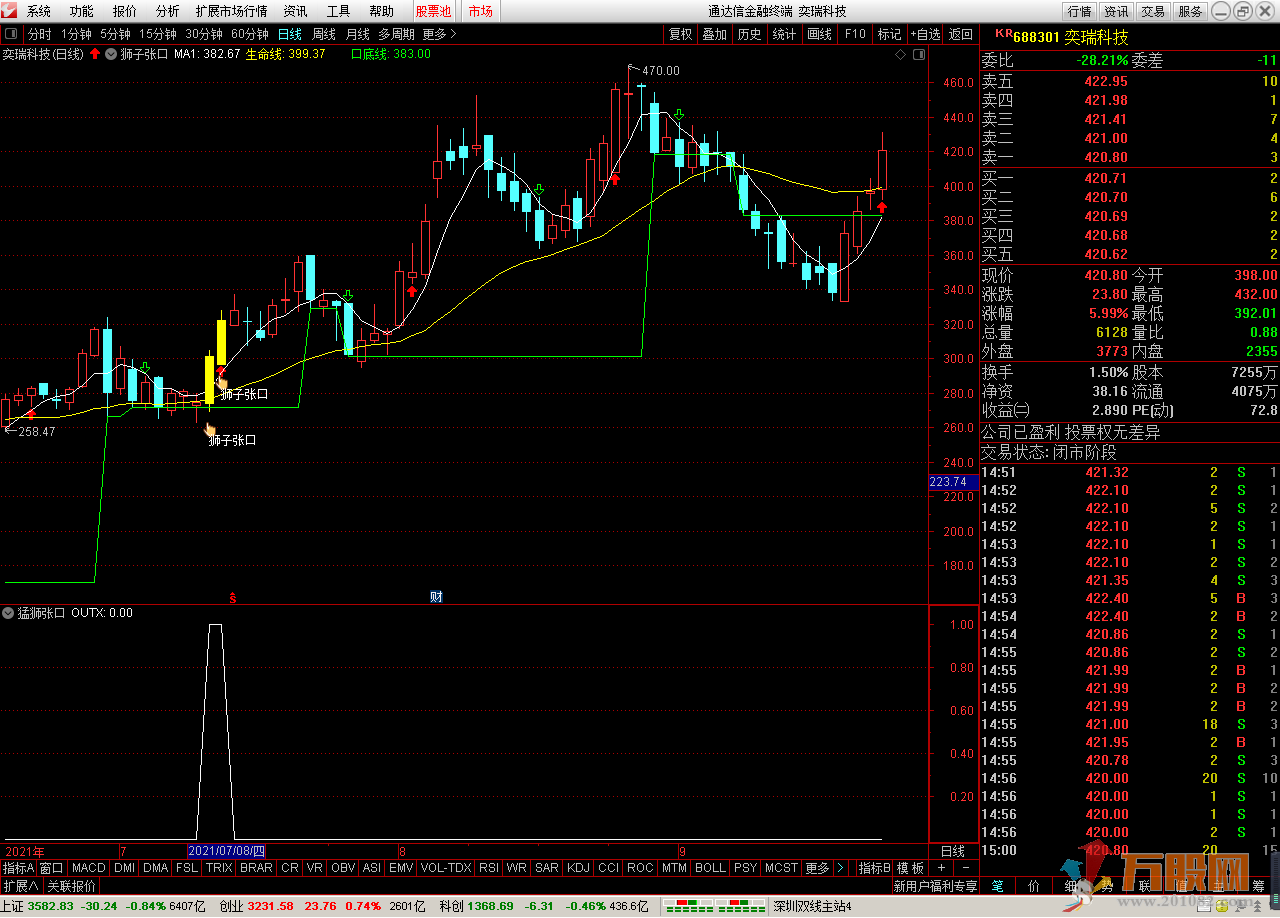Click the 财 finance marker on the chart
Viewport: 1280px width, 918px height.
click(x=436, y=597)
